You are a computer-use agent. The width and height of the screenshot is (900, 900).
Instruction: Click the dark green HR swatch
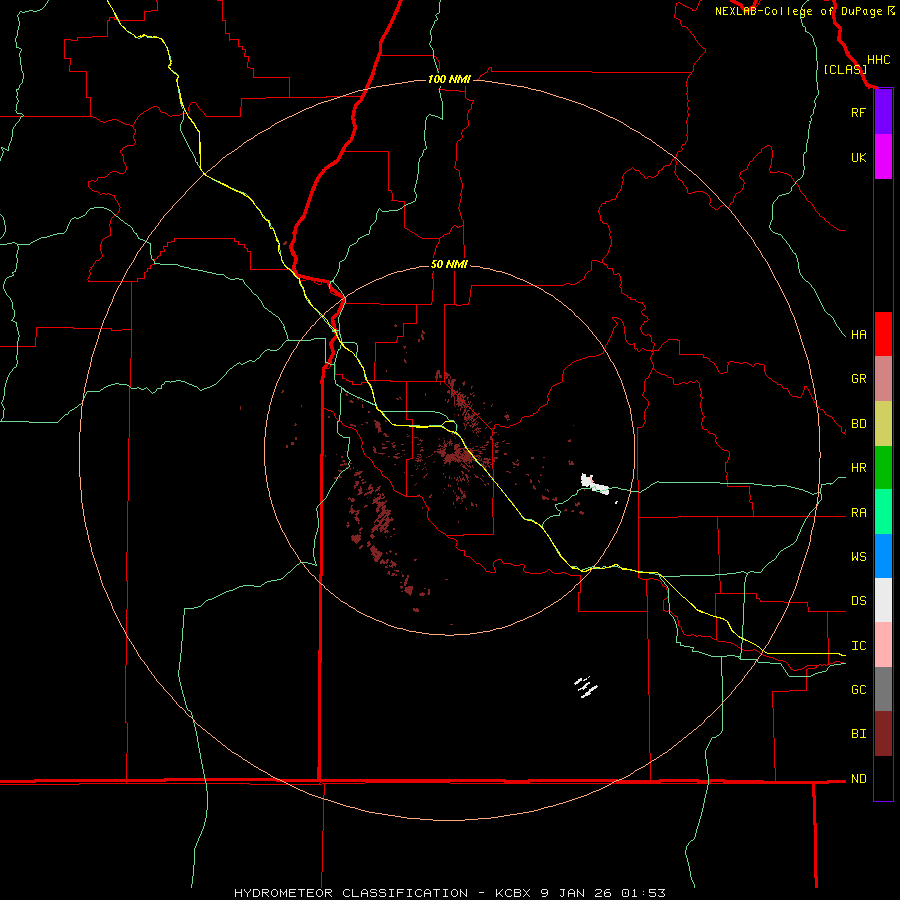point(883,468)
